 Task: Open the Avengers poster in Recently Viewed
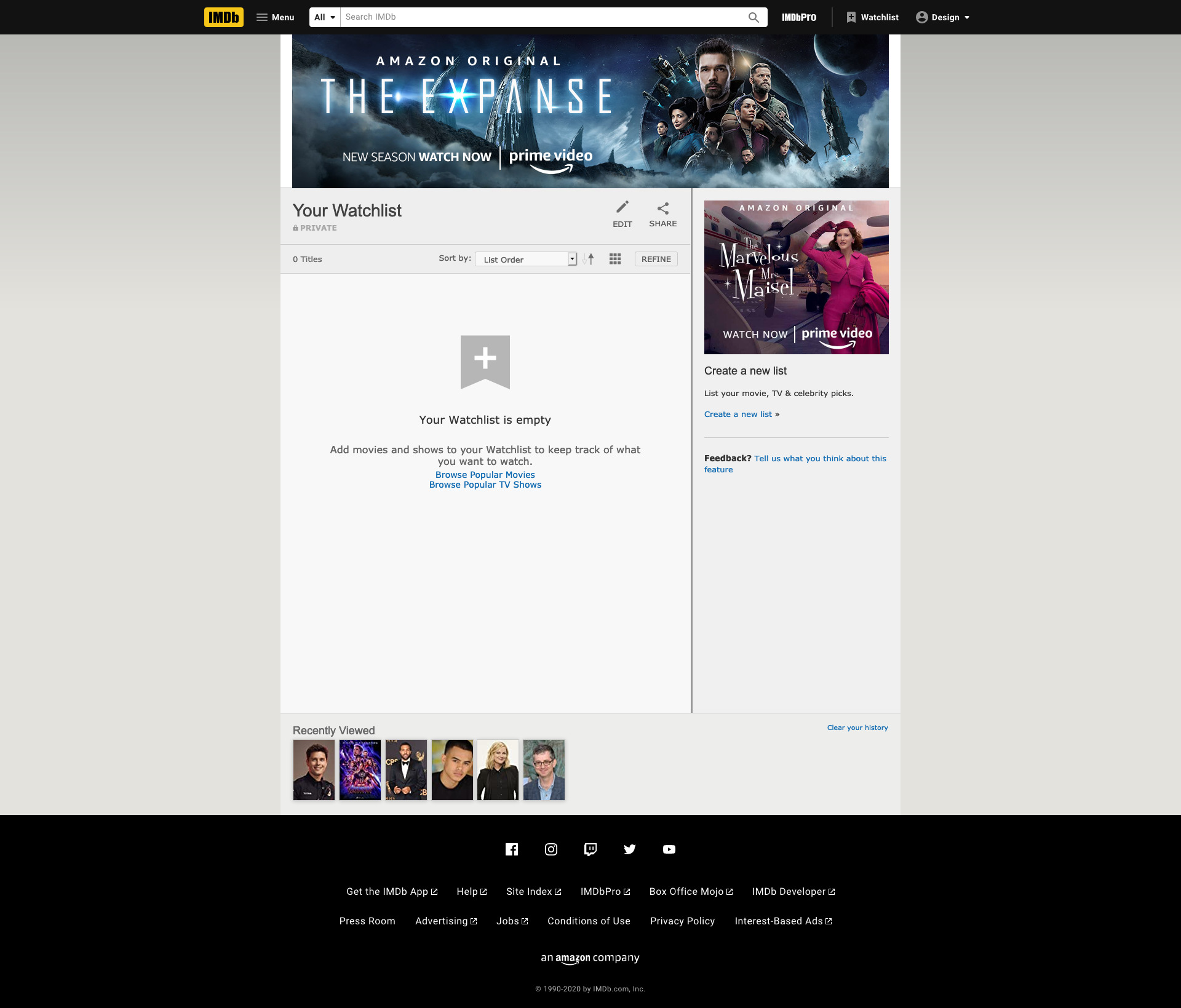click(x=360, y=769)
